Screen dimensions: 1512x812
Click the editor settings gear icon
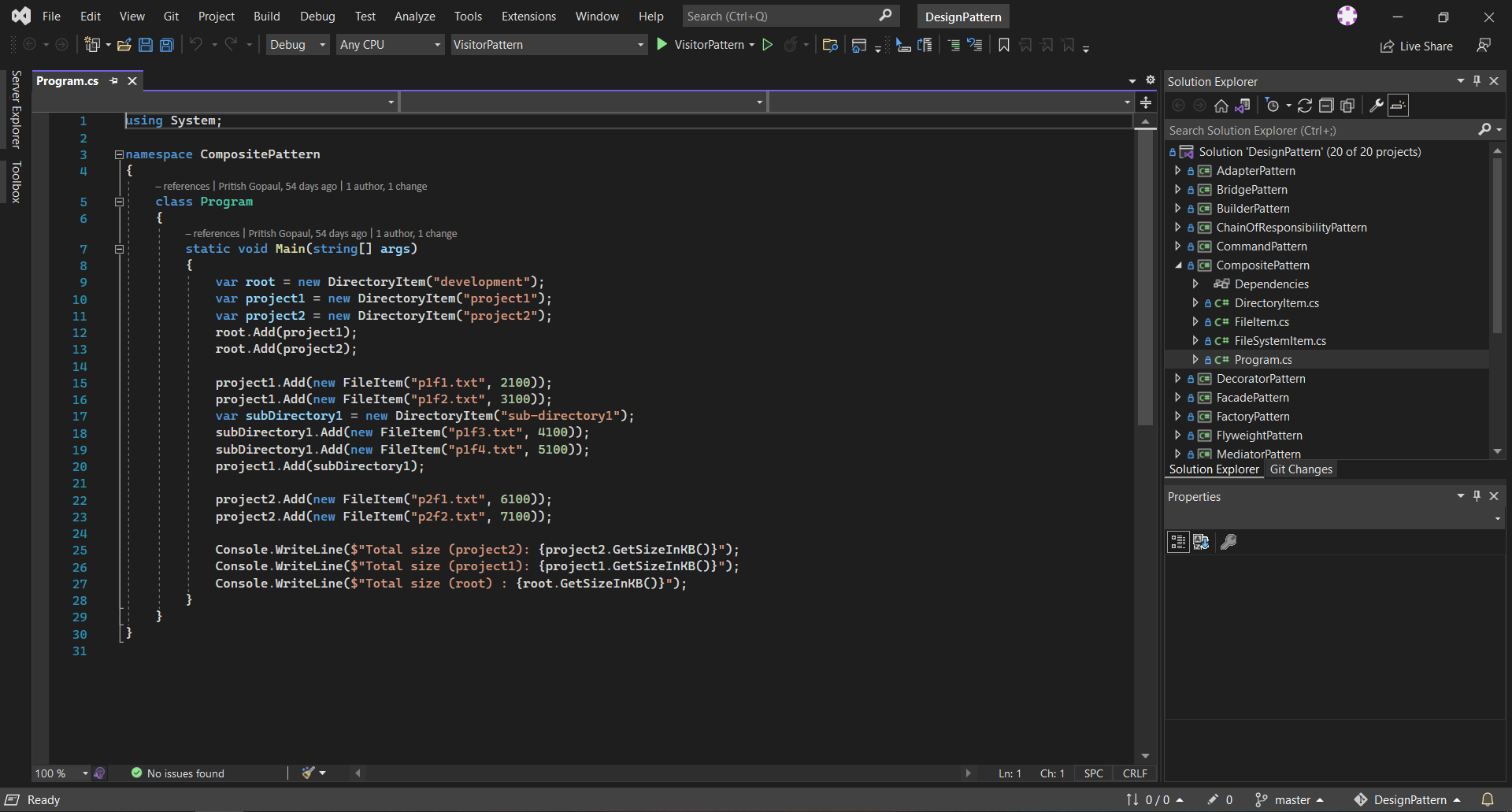(1151, 80)
